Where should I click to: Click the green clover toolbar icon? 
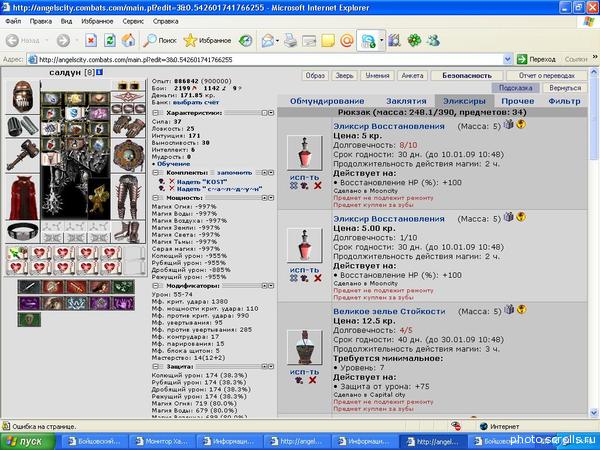pos(414,40)
